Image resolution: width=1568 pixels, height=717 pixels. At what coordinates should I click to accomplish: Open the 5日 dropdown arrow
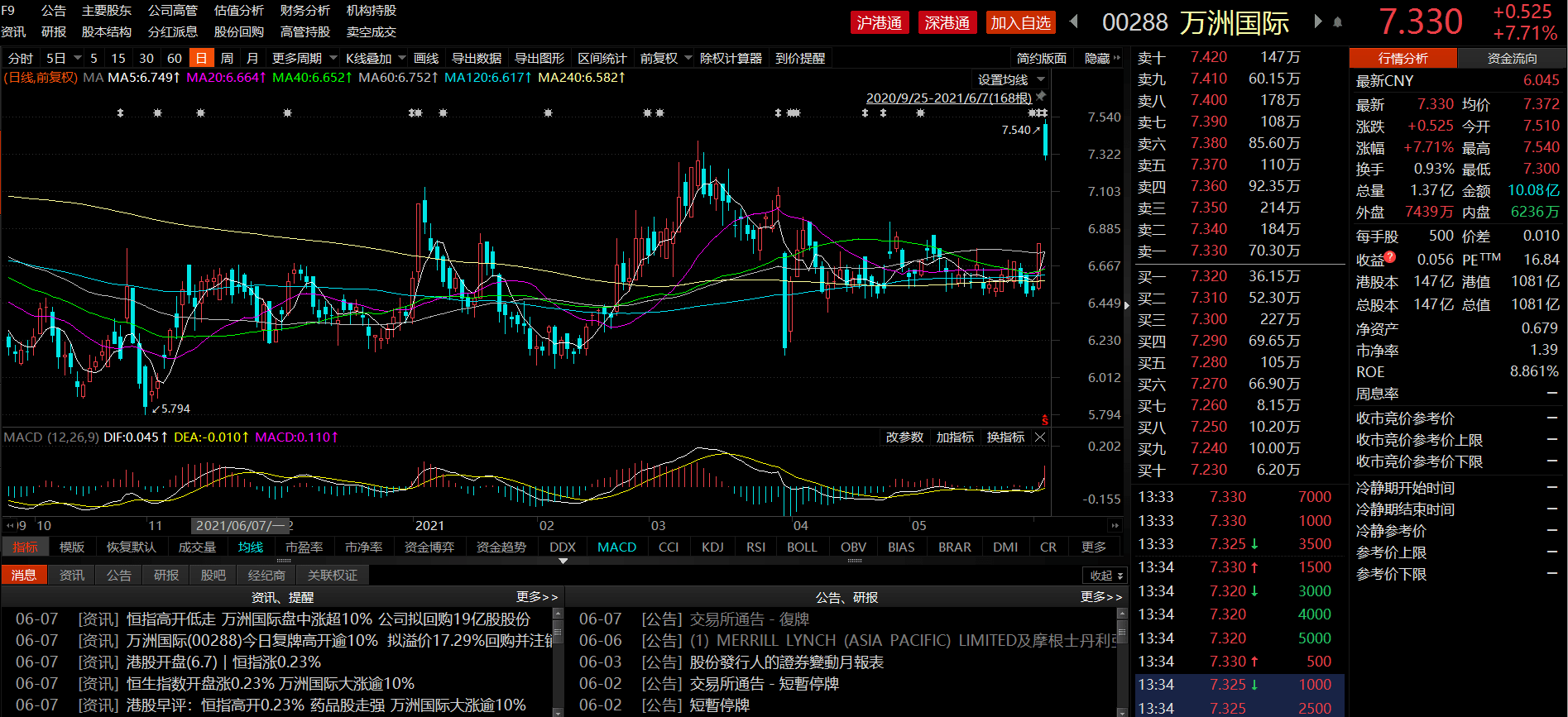click(x=78, y=58)
